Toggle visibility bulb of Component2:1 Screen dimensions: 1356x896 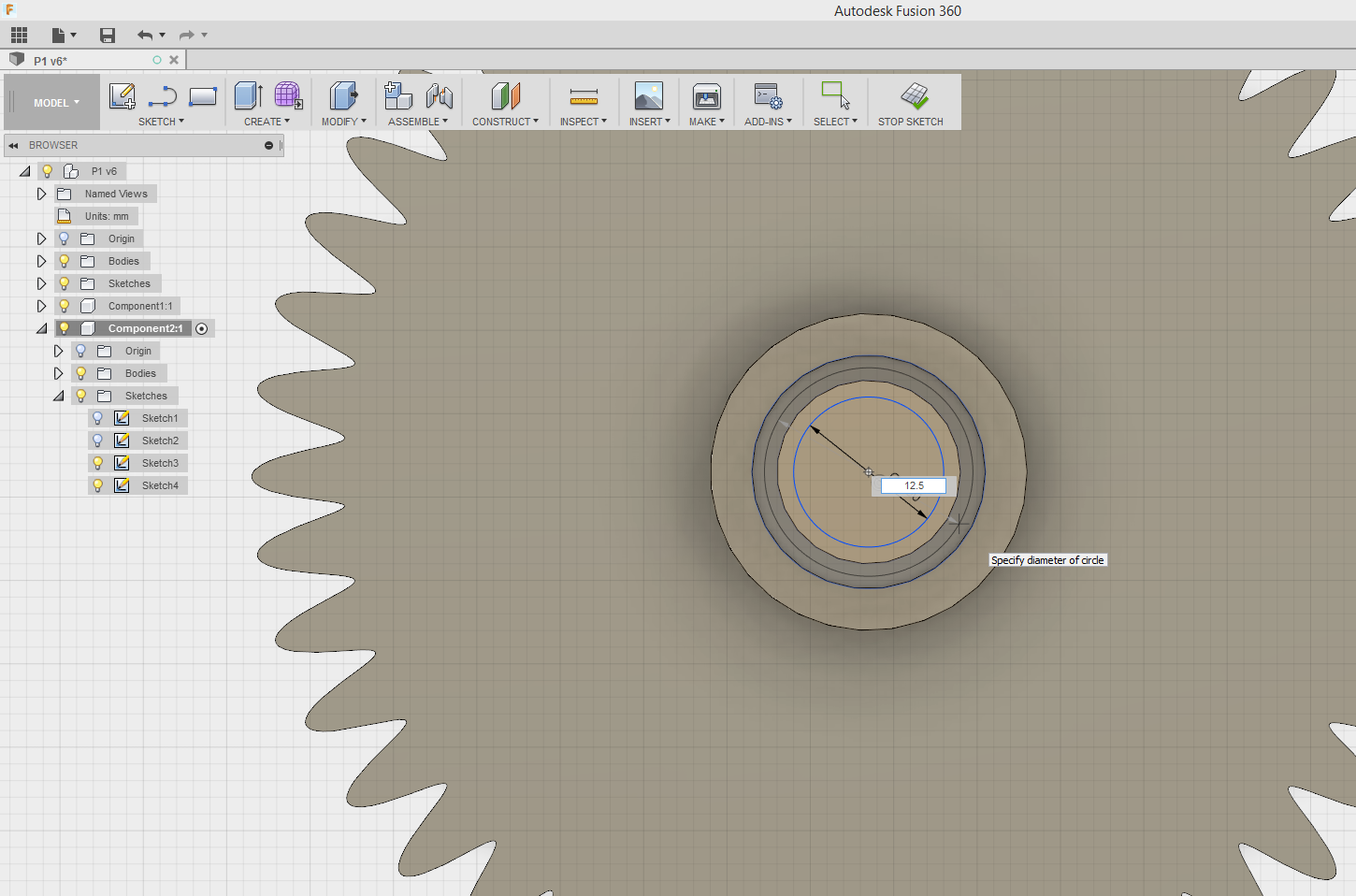pos(65,328)
